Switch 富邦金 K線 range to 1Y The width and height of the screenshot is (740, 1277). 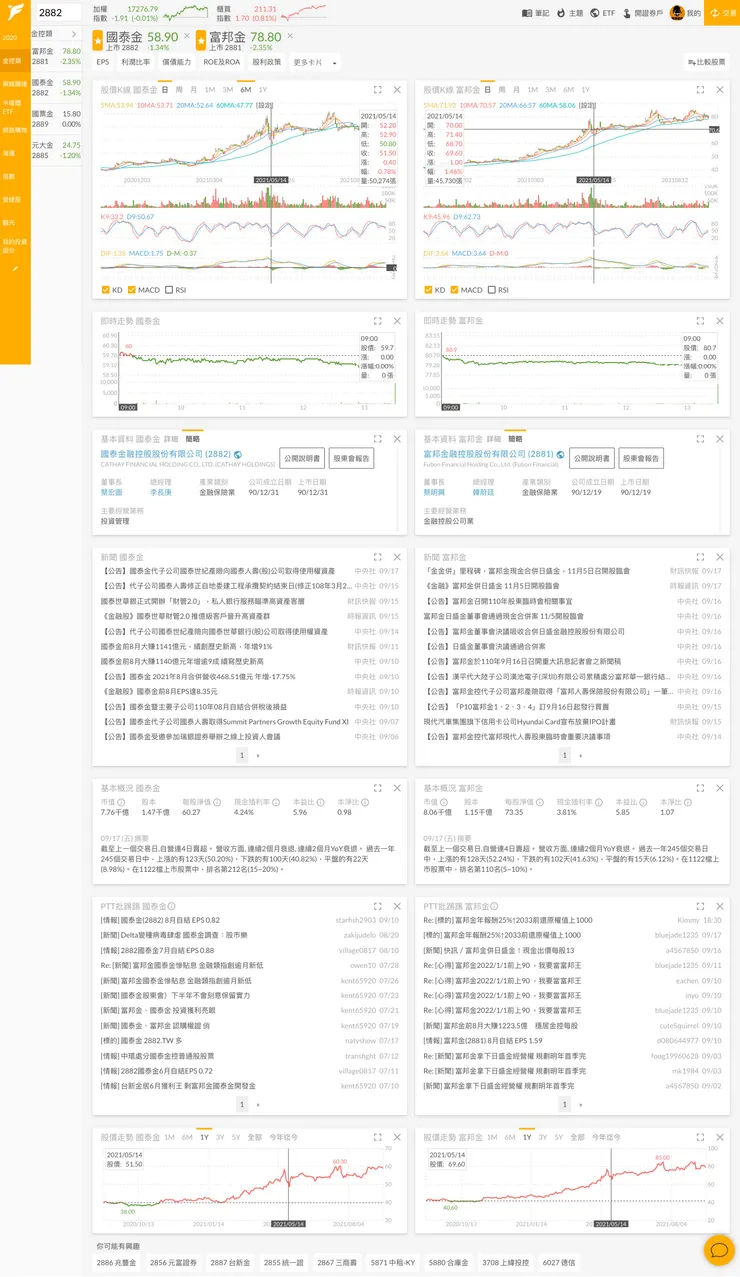585,89
